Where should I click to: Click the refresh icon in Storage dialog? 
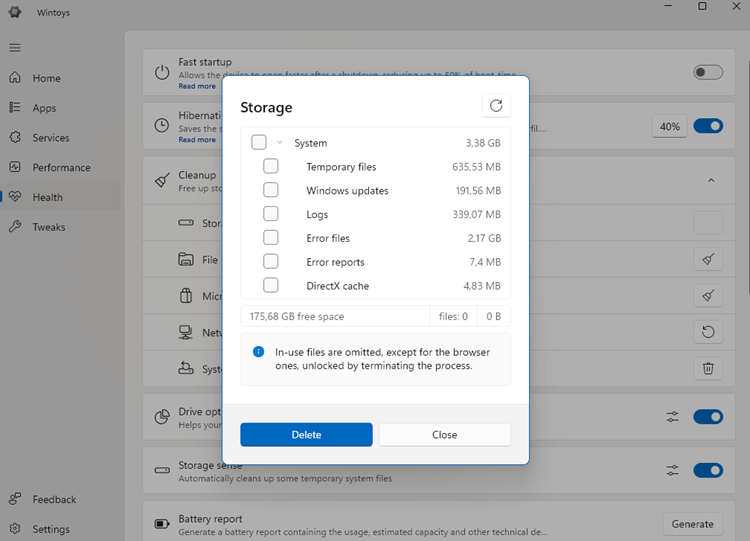pos(496,106)
